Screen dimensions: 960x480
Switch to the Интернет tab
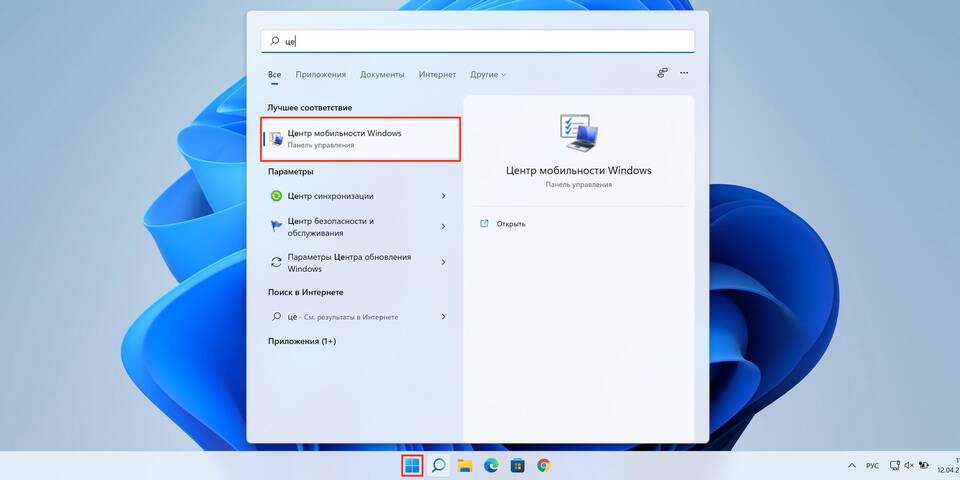pos(437,75)
